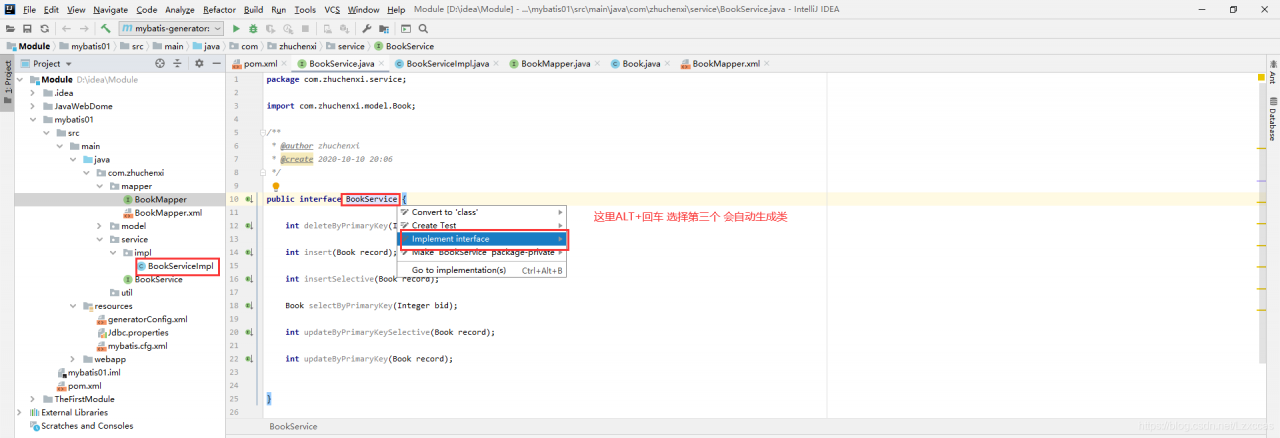Click the BookService breadcrumb at editor bottom
Screen dimensions: 1280x438
[293, 426]
